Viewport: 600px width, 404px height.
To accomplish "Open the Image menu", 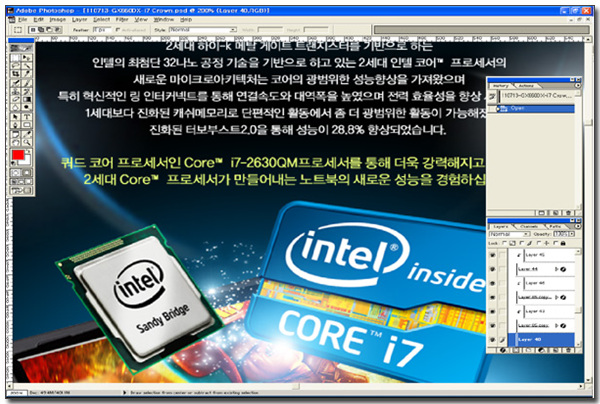I will point(57,20).
